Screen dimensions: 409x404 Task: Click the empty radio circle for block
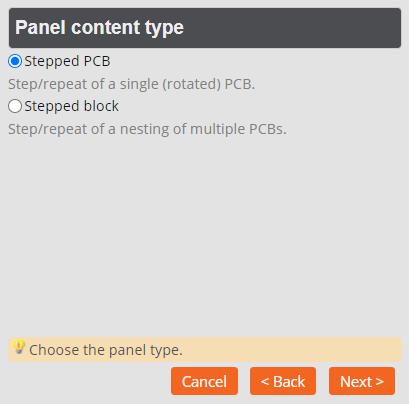pyautogui.click(x=15, y=106)
